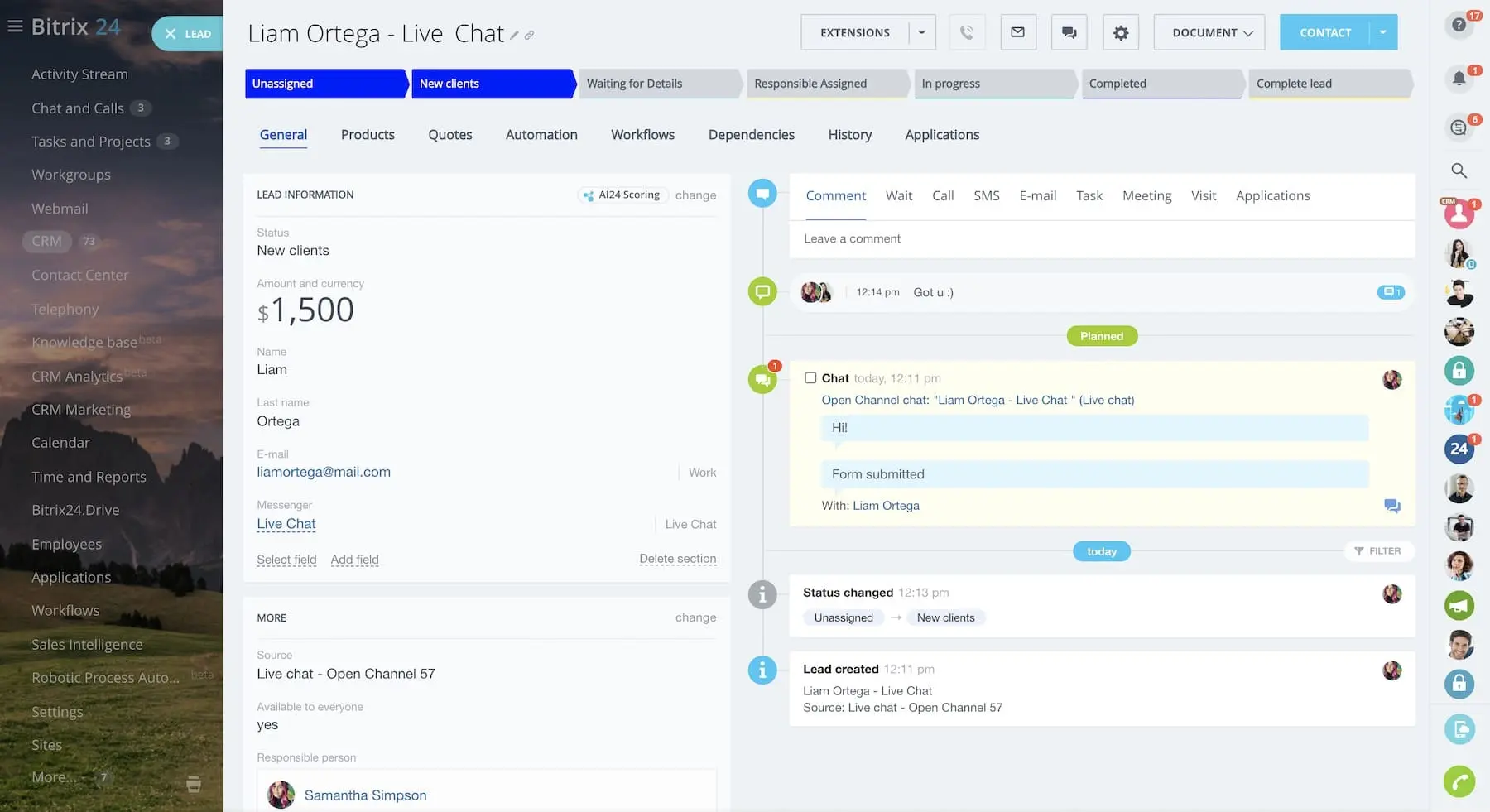This screenshot has width=1490, height=812.
Task: Select the Meeting tab in timeline
Action: click(x=1146, y=196)
